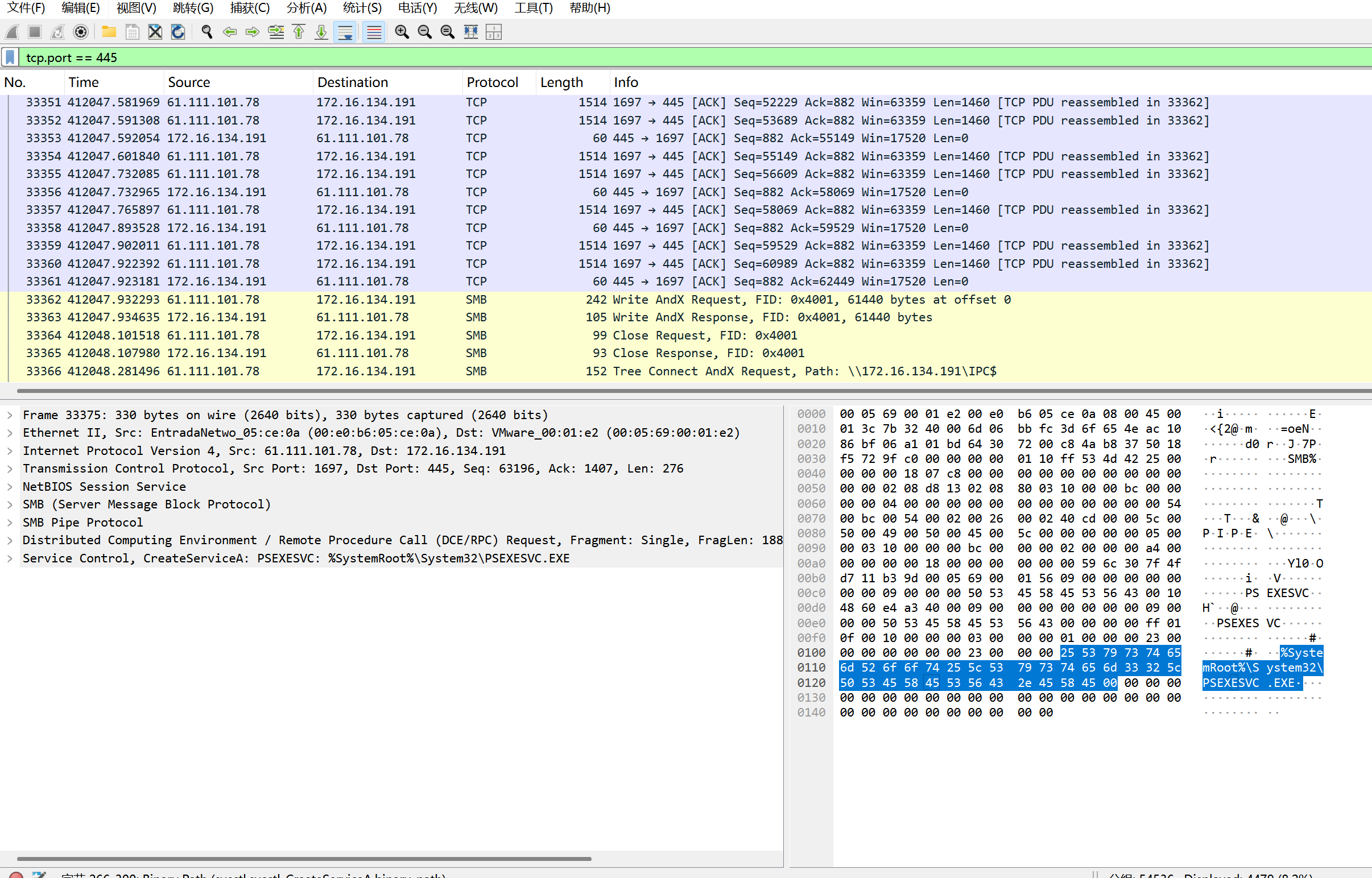Click the open capture file folder icon
Image resolution: width=1372 pixels, height=878 pixels.
pos(108,32)
